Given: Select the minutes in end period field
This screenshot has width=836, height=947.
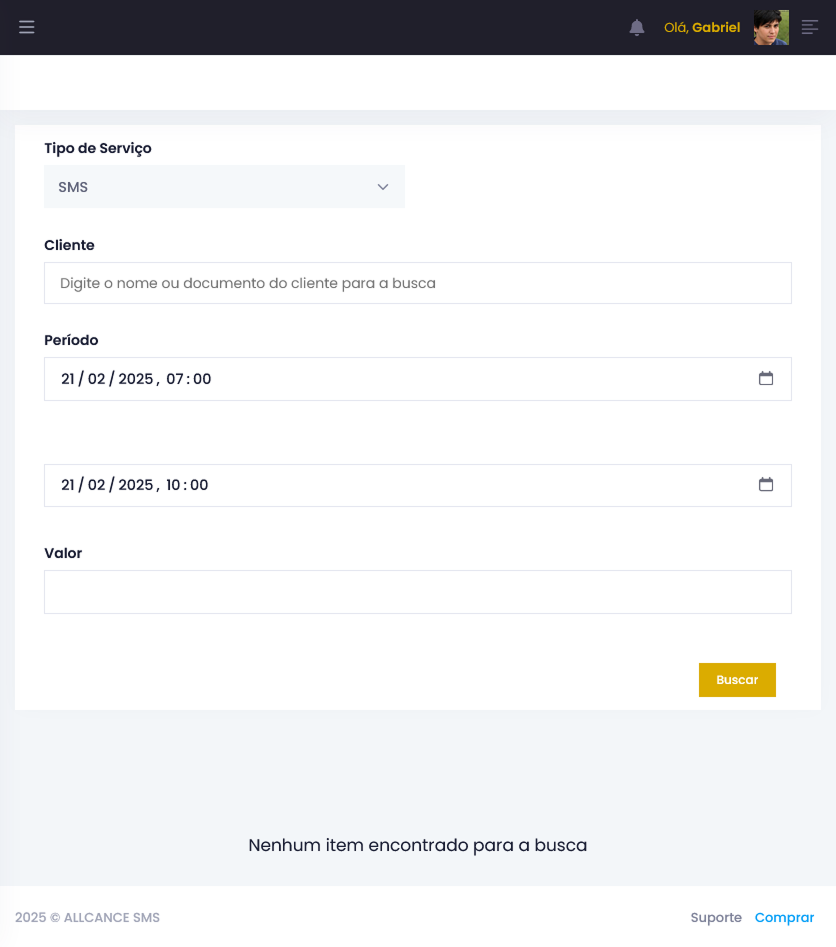Looking at the screenshot, I should (x=199, y=485).
